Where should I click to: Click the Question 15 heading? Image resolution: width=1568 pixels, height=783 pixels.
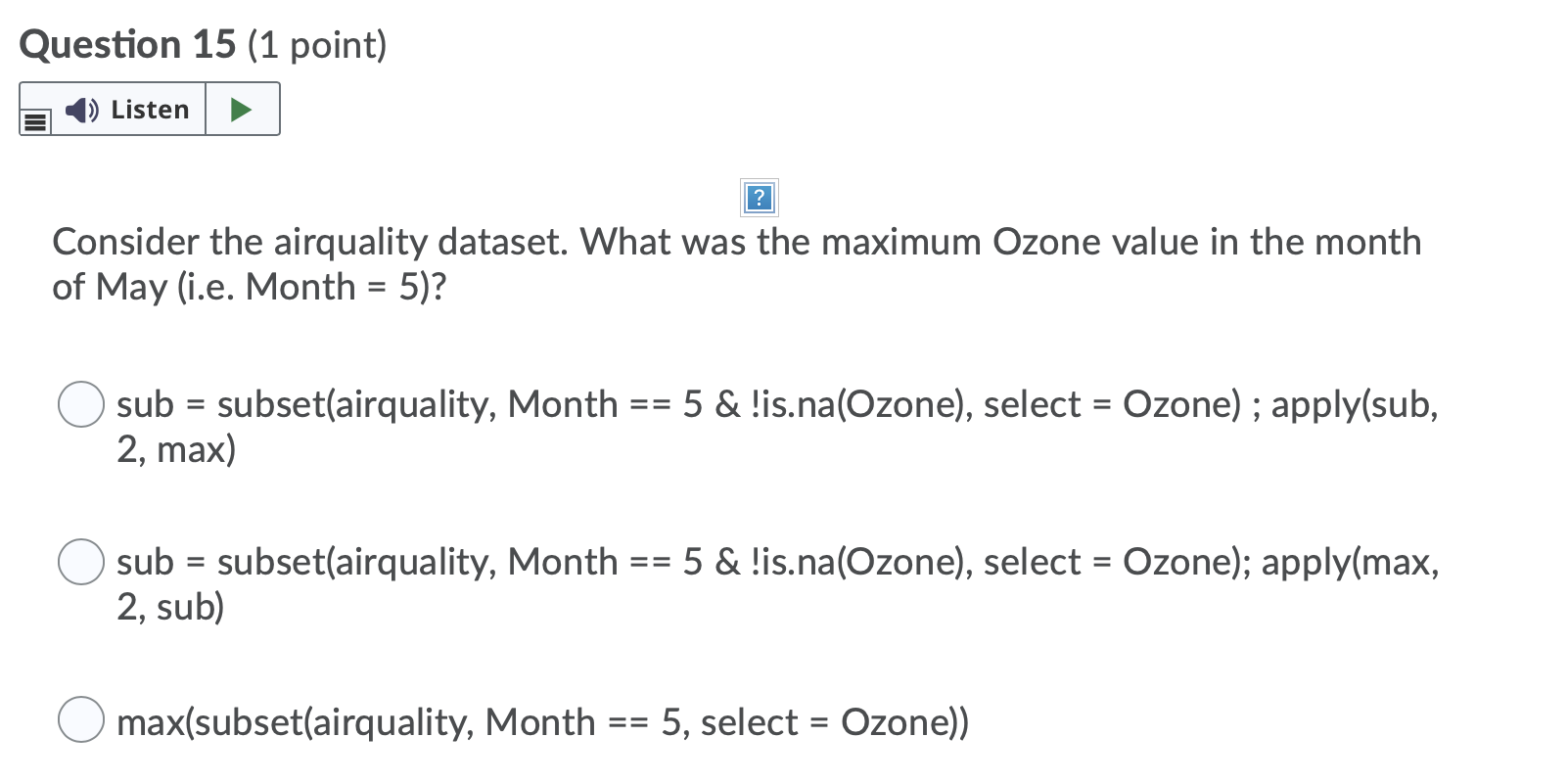pyautogui.click(x=127, y=45)
